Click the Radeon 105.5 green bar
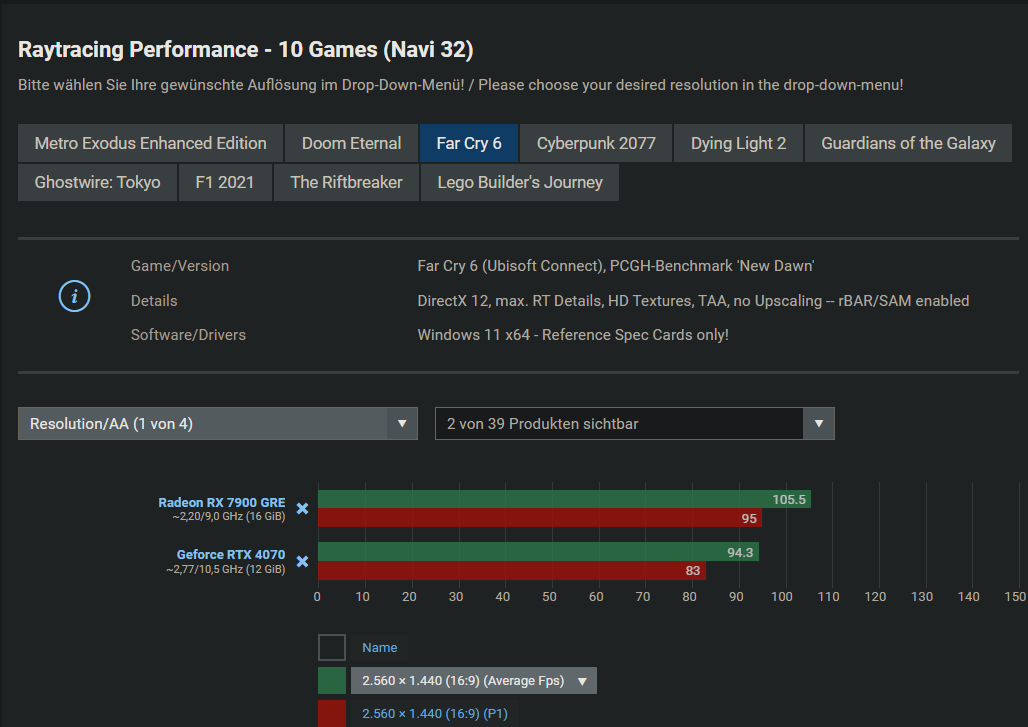Viewport: 1028px width, 727px height. tap(564, 499)
